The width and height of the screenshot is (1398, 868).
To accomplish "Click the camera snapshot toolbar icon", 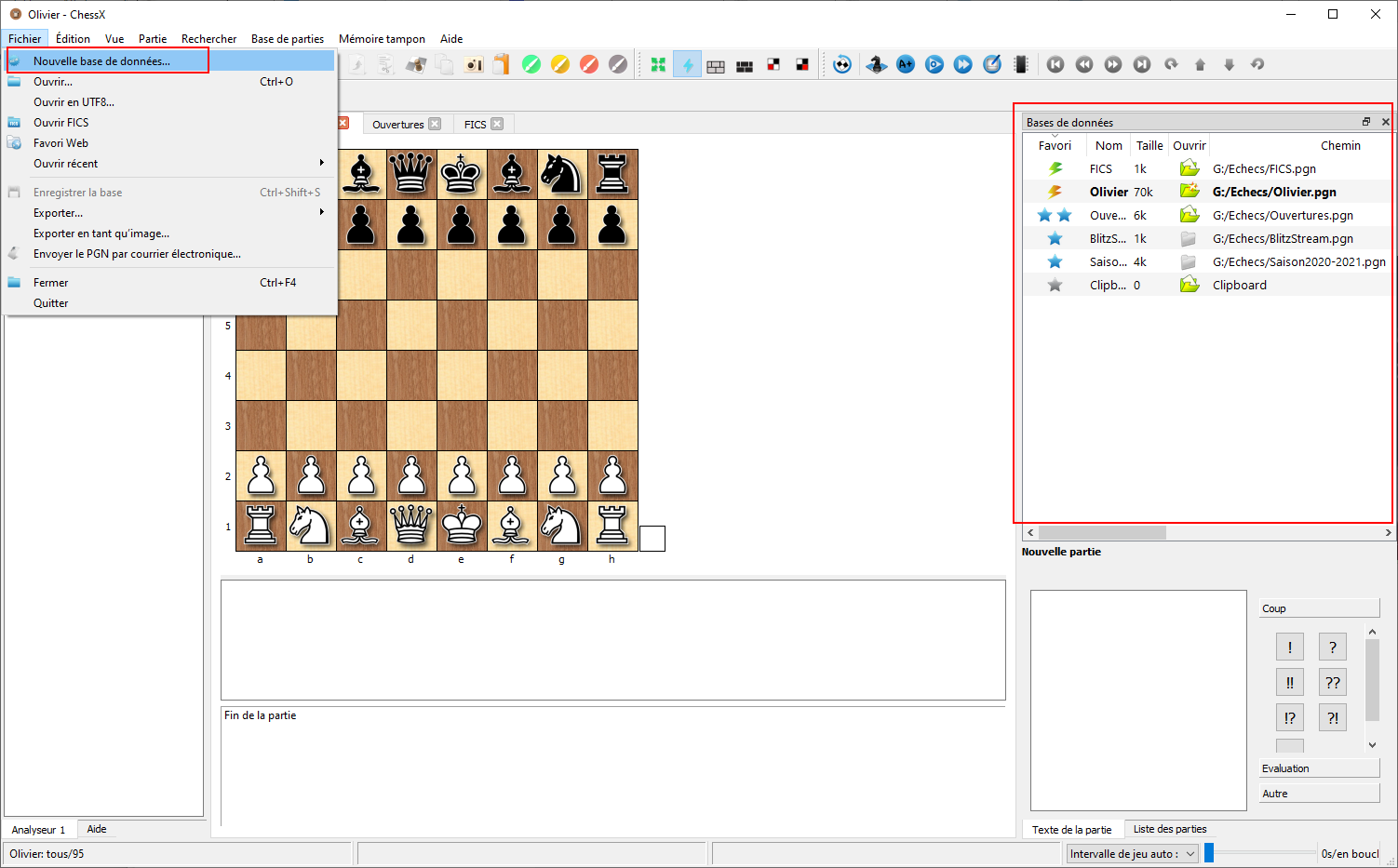I will click(474, 64).
